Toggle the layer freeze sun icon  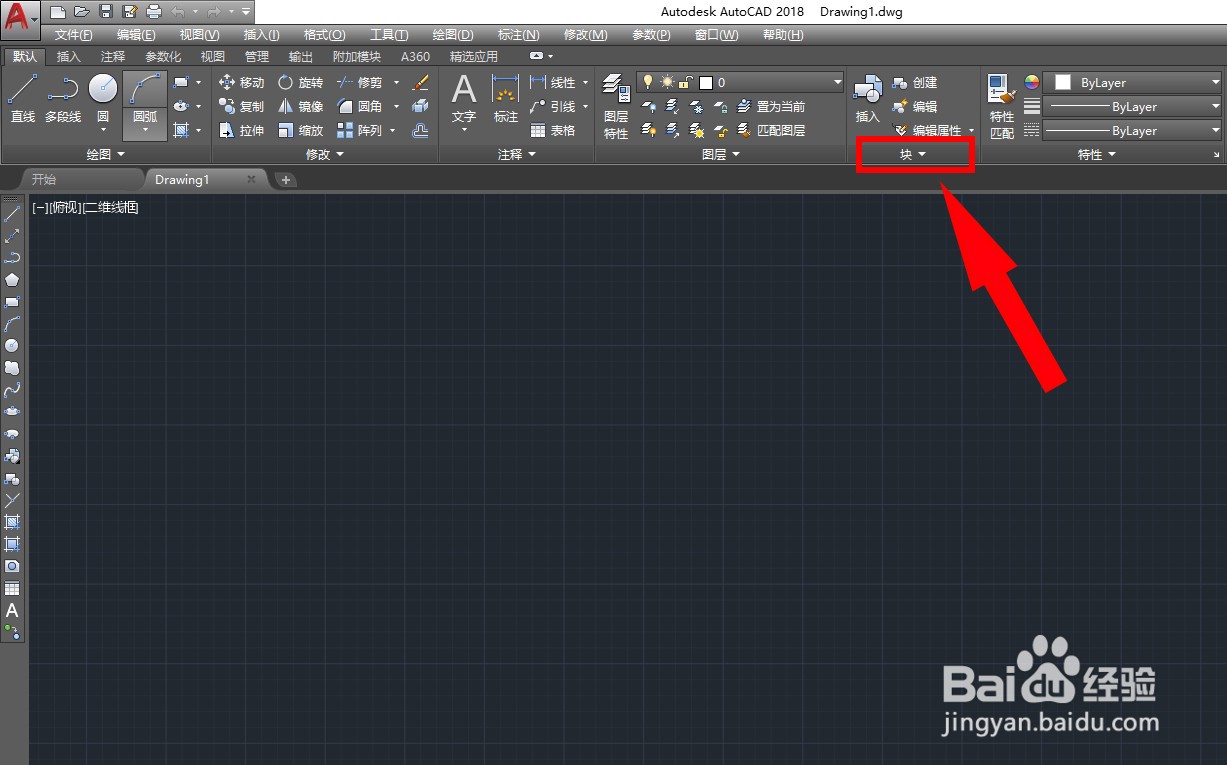(666, 83)
